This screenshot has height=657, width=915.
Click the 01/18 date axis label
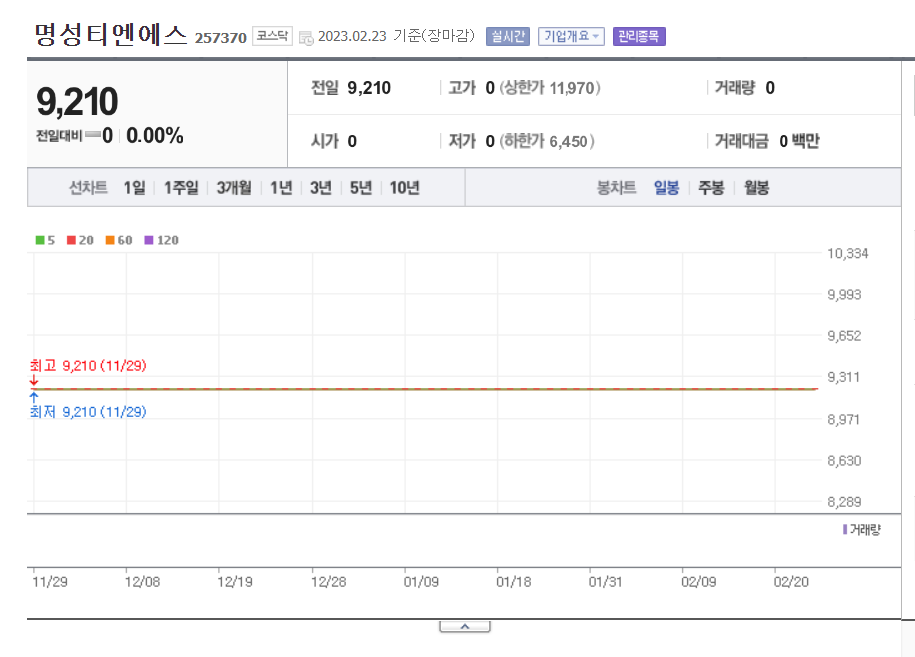coord(514,582)
